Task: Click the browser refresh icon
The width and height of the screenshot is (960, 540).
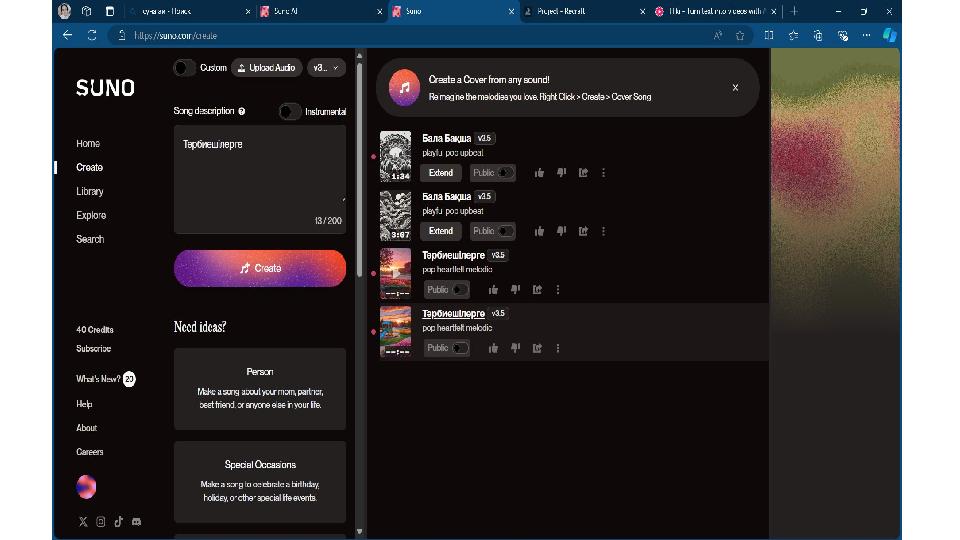Action: point(92,36)
